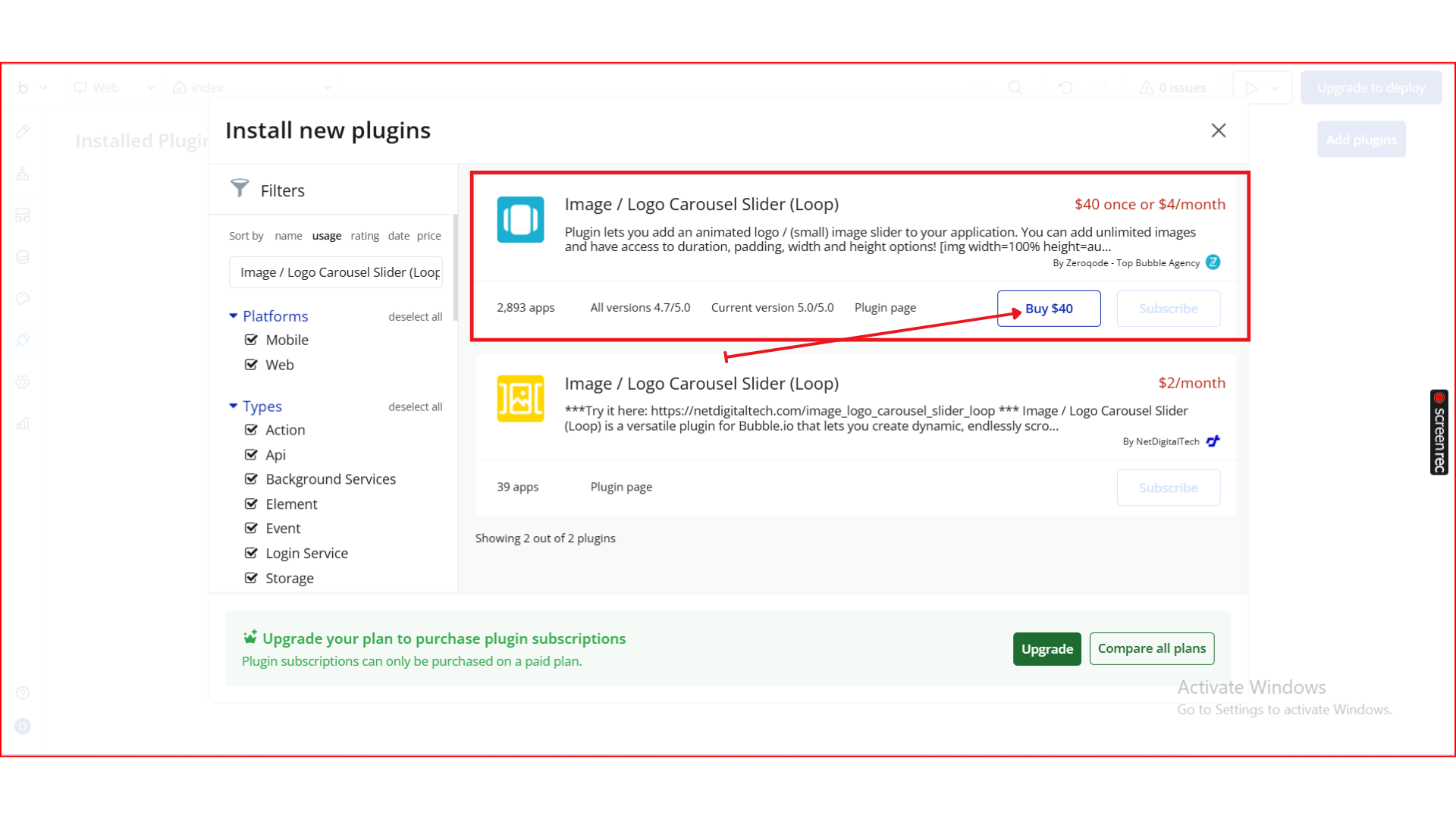Toggle the Background Services type checkbox

click(x=252, y=479)
